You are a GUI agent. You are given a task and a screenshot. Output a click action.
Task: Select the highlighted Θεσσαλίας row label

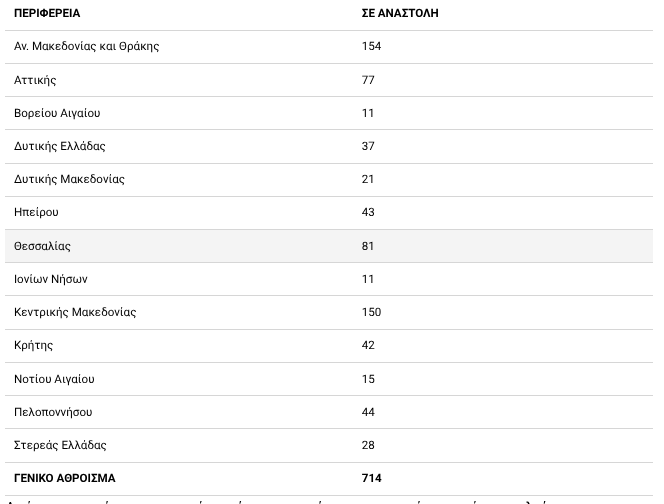[42, 246]
